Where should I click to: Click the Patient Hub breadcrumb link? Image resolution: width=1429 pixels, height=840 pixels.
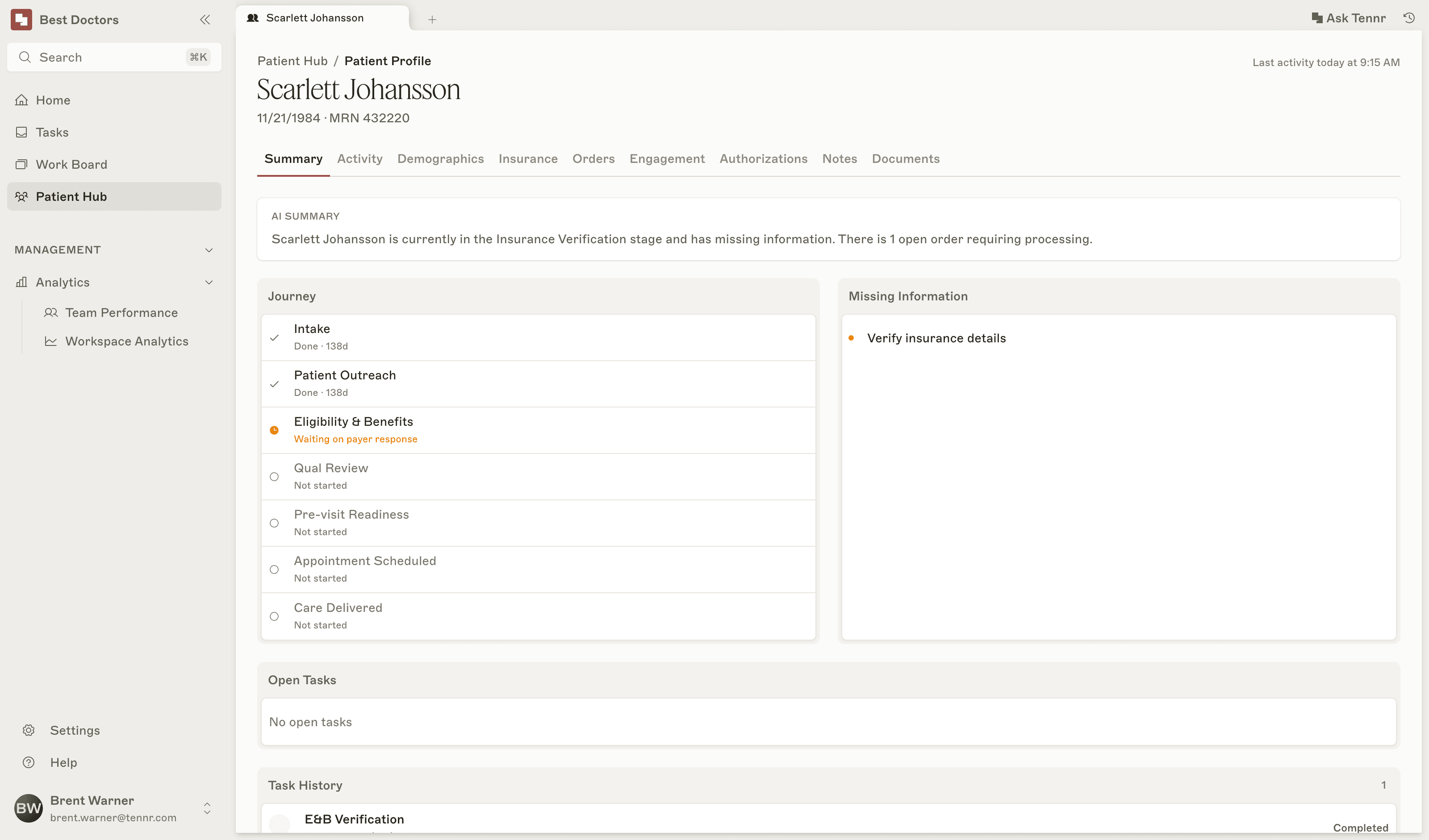coord(292,61)
